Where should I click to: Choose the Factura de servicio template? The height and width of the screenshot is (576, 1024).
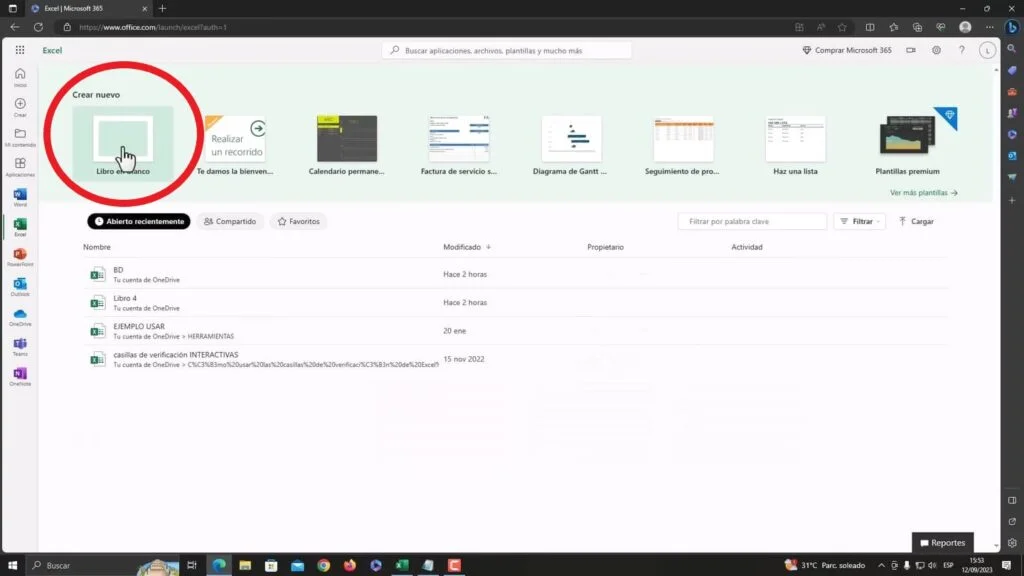tap(458, 144)
